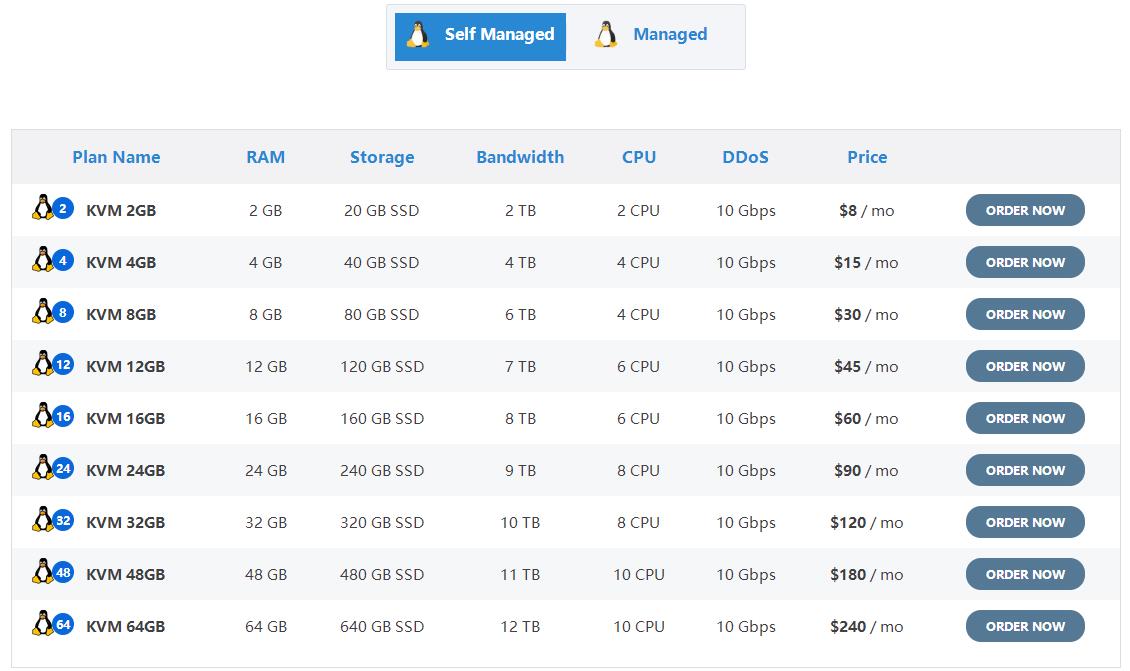
Task: Click the Plan Name column header
Action: [x=116, y=157]
